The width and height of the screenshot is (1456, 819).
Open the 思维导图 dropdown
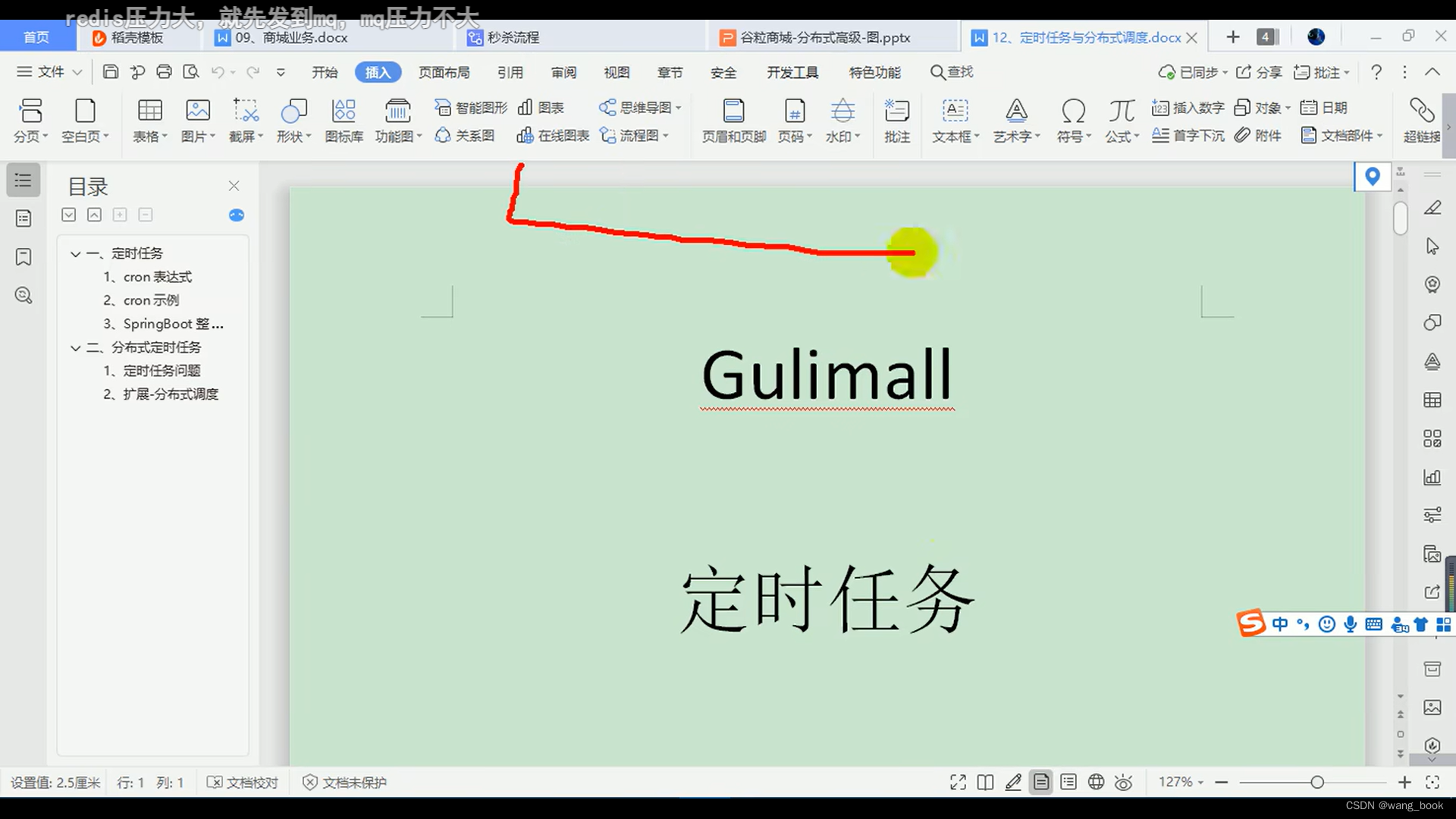tap(640, 108)
